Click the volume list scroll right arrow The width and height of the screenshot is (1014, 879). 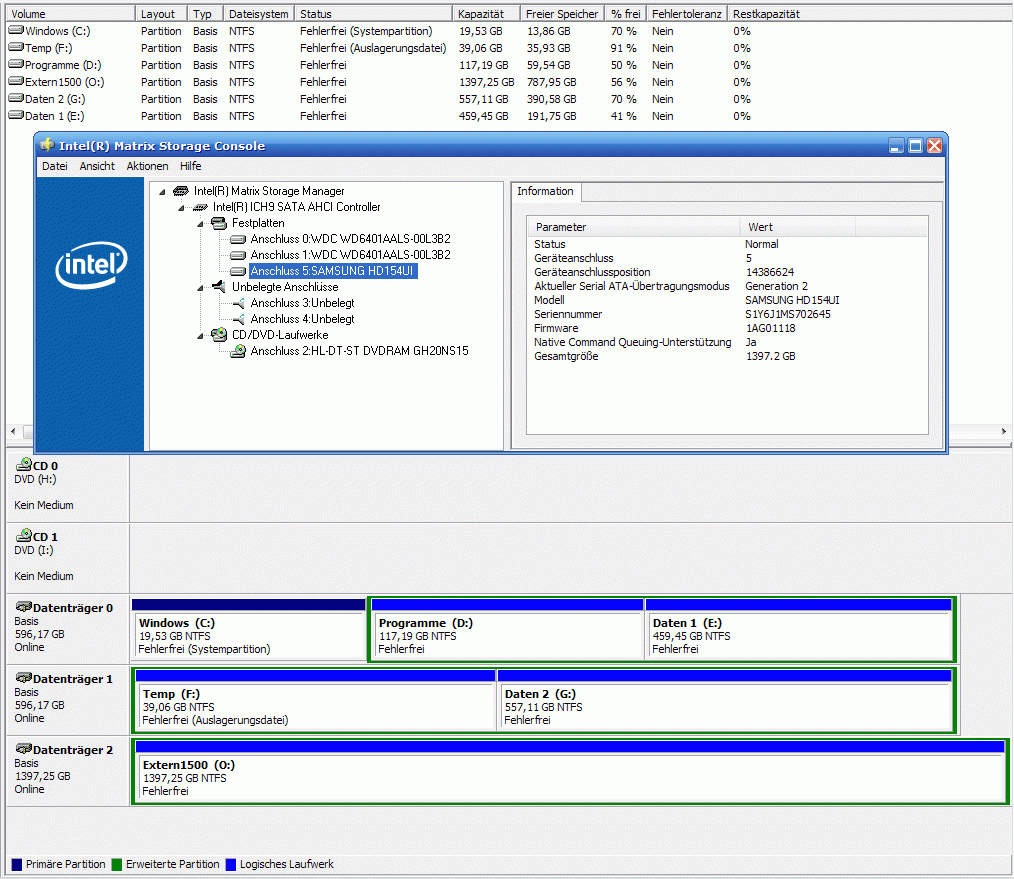point(1004,431)
